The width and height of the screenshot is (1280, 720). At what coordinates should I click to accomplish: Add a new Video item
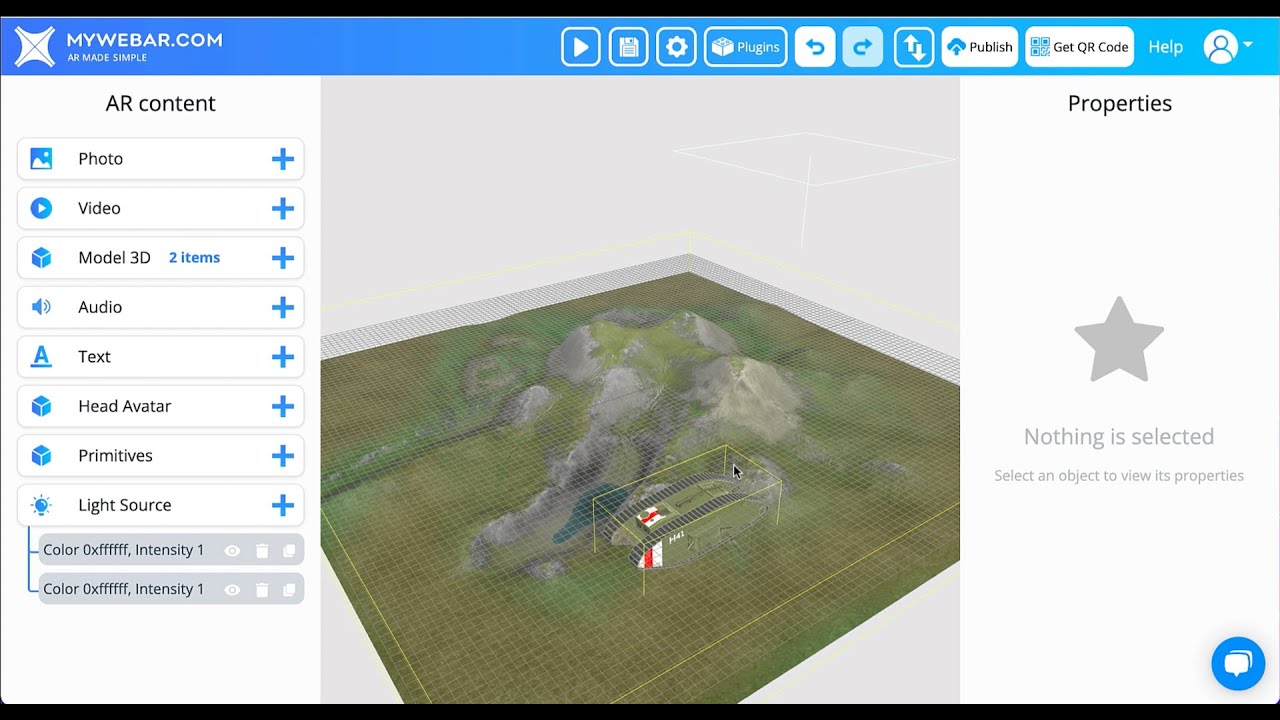click(x=283, y=208)
